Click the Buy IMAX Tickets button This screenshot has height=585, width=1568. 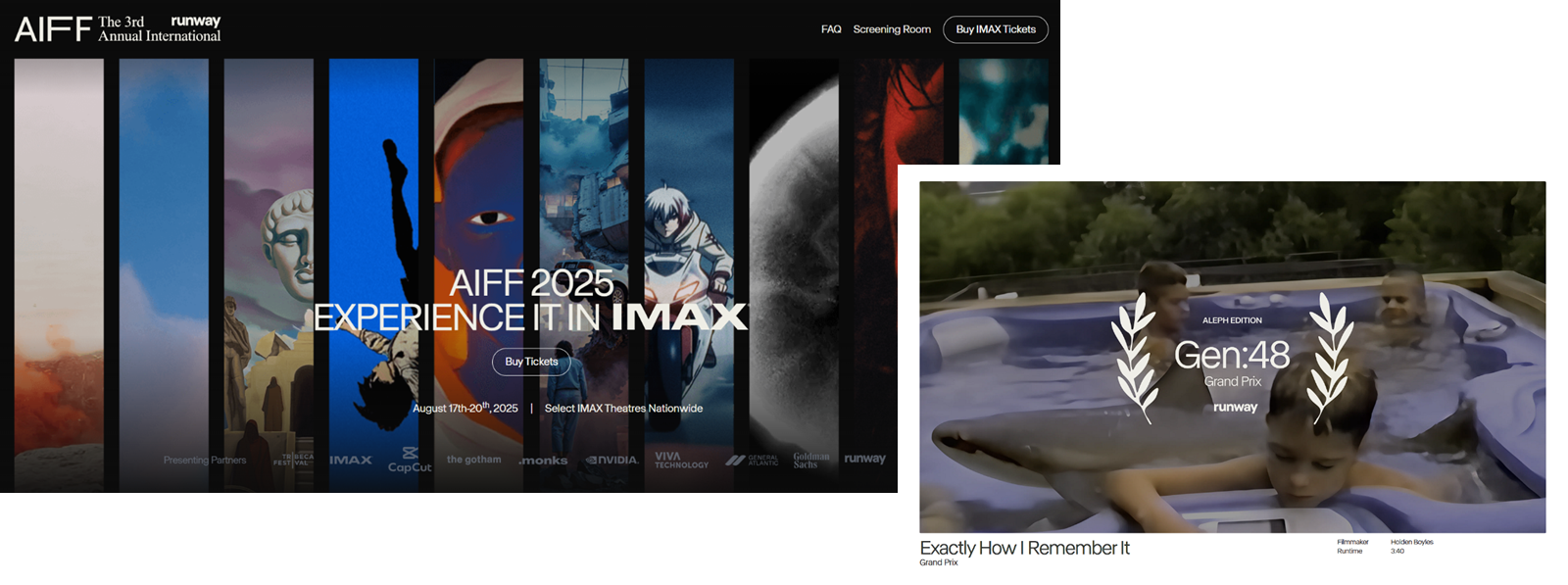(x=996, y=29)
